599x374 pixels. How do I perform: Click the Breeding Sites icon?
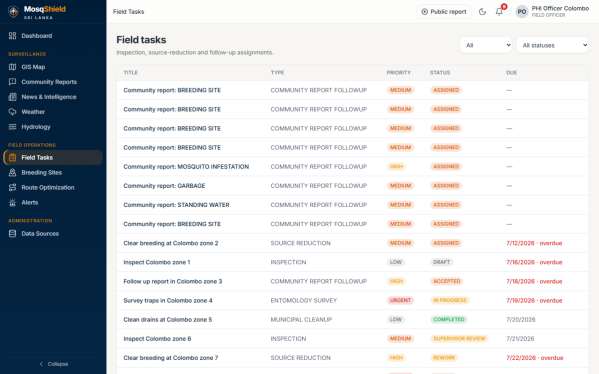coord(13,172)
